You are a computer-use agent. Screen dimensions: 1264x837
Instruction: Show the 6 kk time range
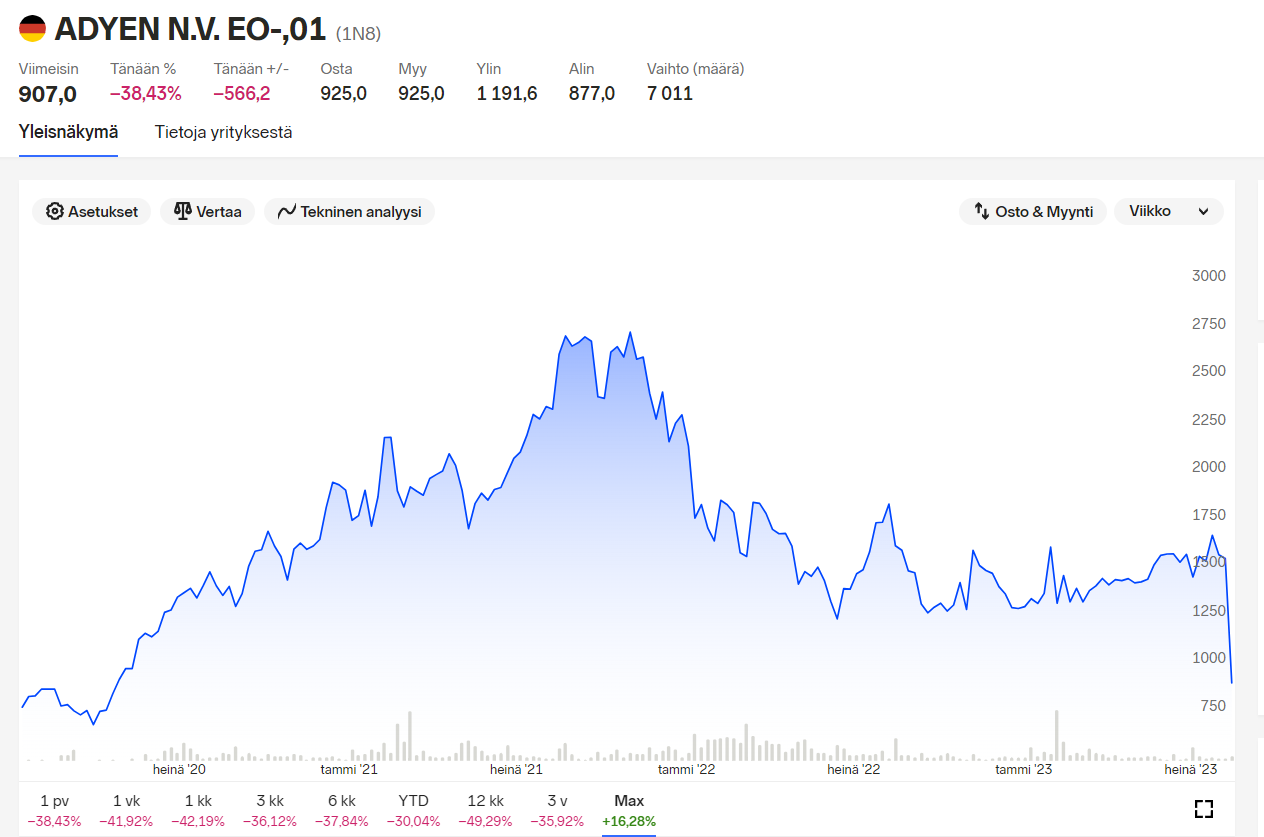[341, 810]
